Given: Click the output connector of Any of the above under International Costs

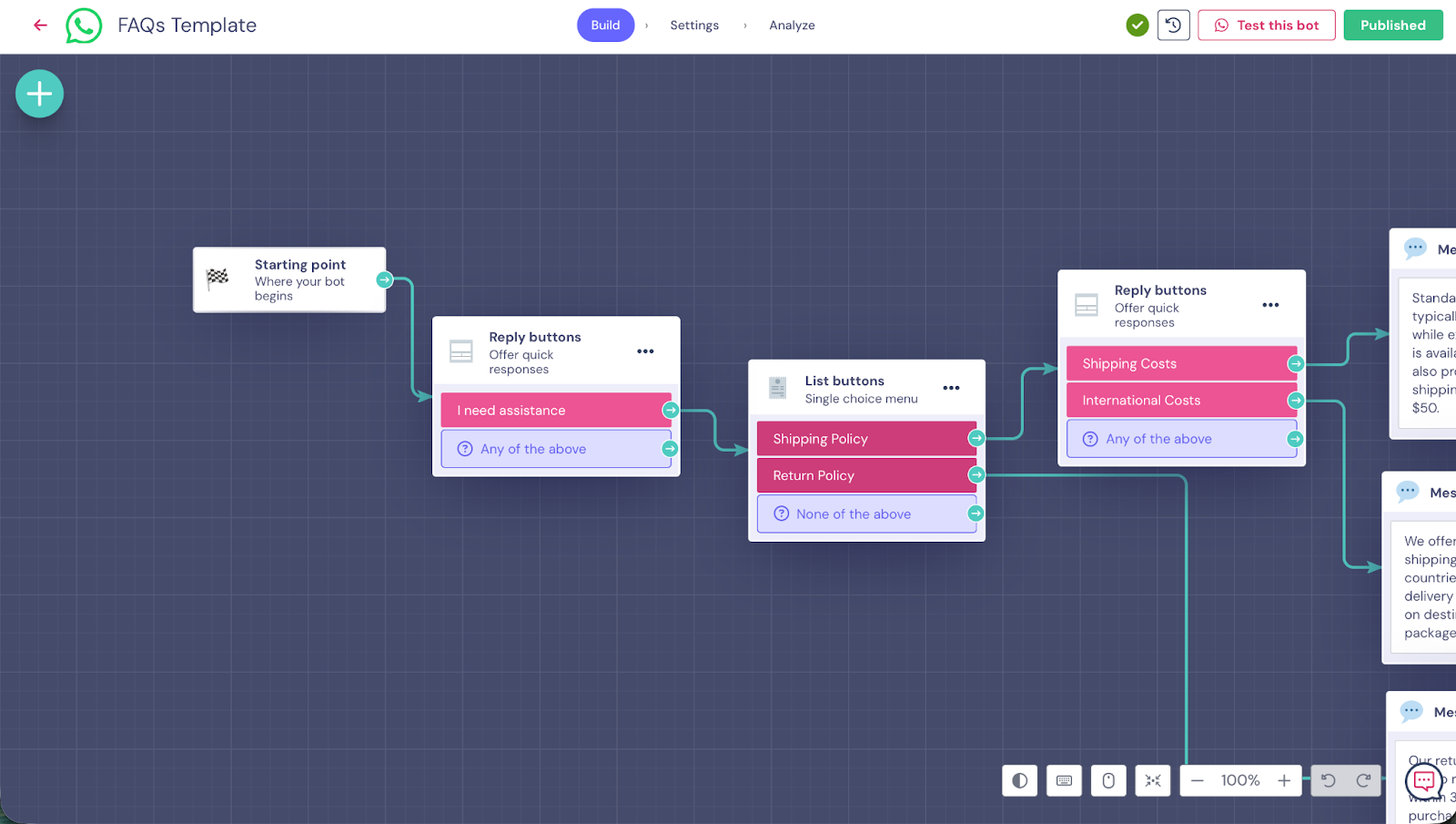Looking at the screenshot, I should [x=1295, y=439].
